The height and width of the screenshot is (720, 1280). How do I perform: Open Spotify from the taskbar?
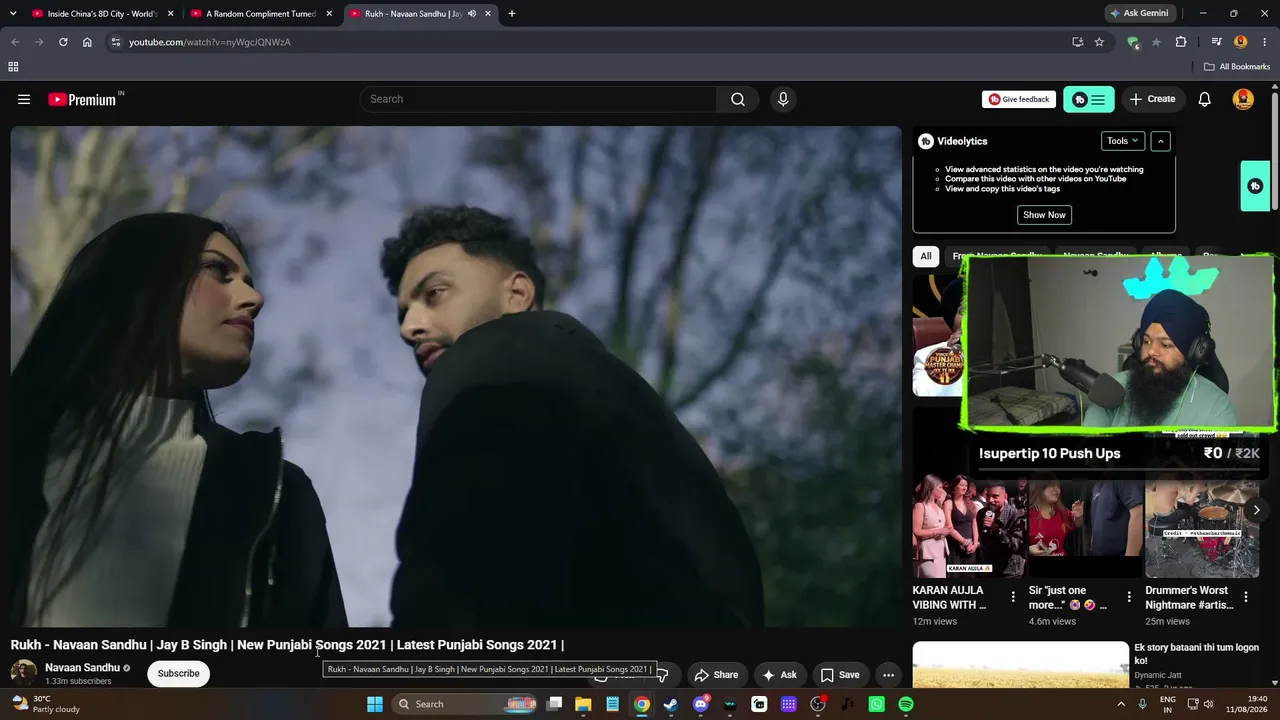[906, 704]
